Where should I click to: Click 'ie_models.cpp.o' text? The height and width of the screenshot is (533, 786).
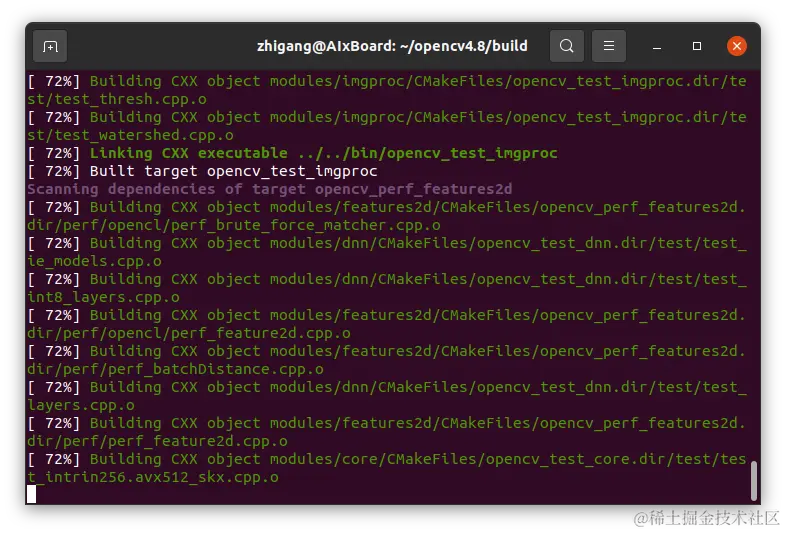click(94, 262)
